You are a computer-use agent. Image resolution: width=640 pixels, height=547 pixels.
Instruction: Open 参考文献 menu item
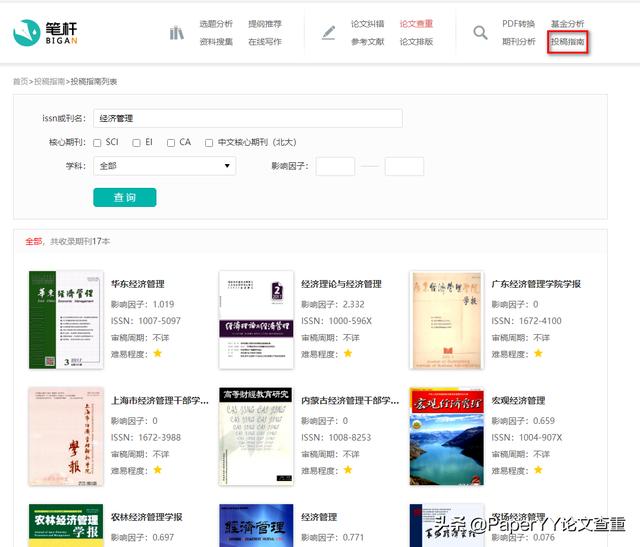coord(367,42)
